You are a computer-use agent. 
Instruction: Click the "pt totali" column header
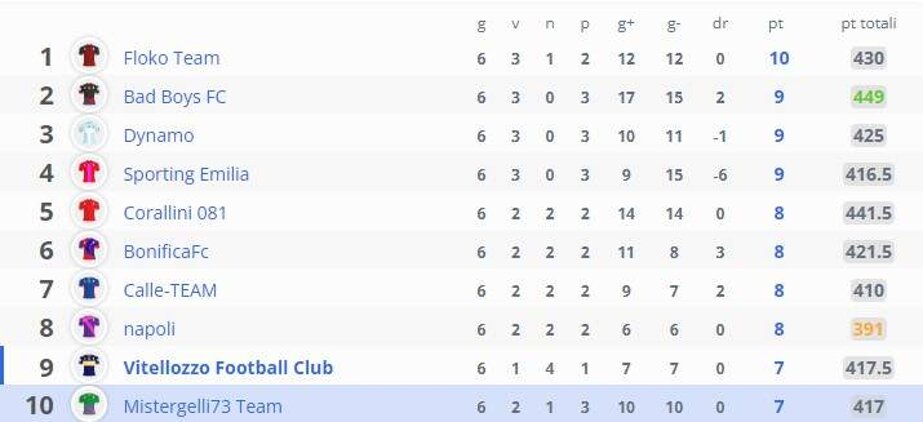[868, 25]
